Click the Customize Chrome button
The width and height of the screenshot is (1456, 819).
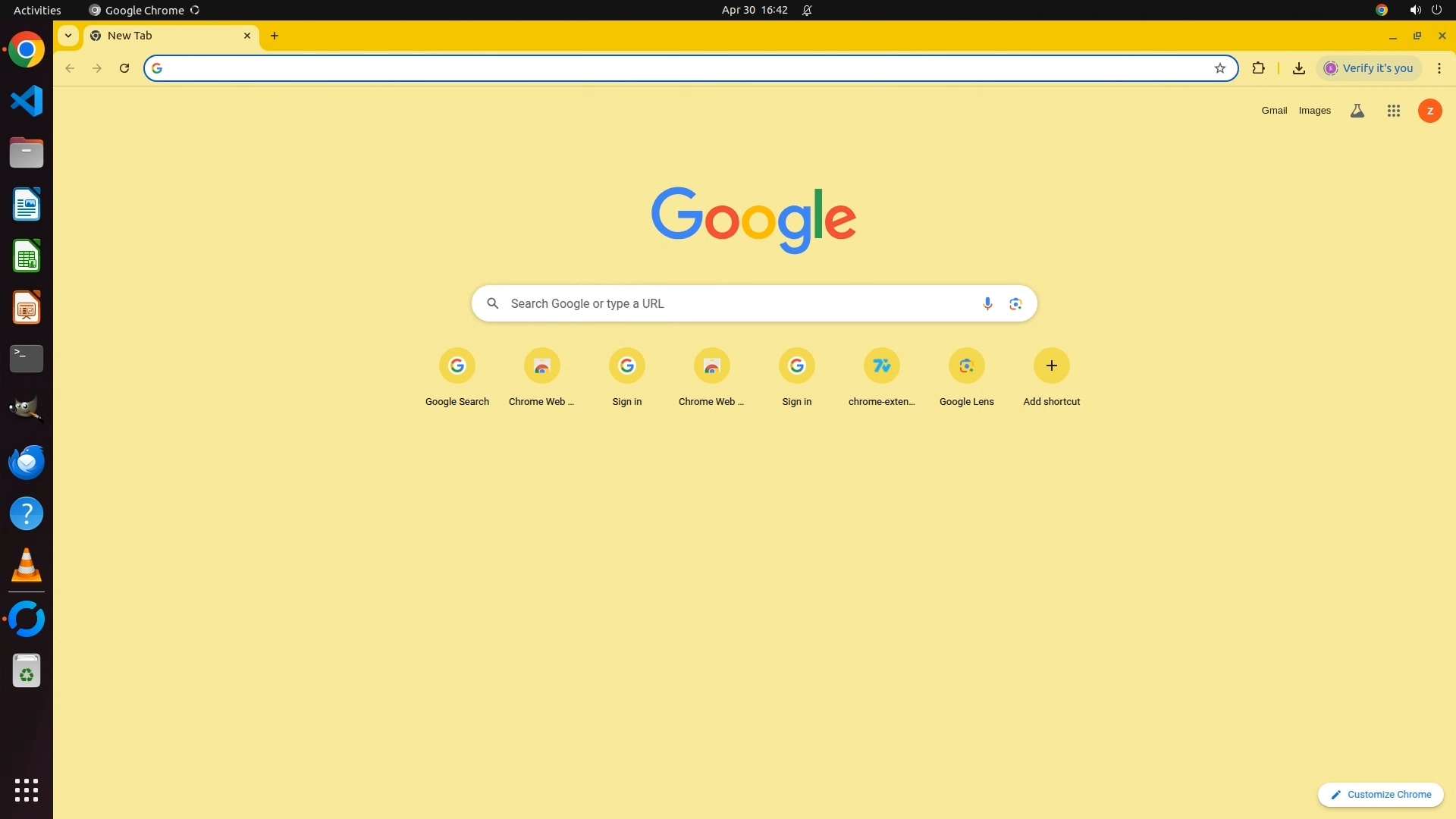[x=1380, y=794]
